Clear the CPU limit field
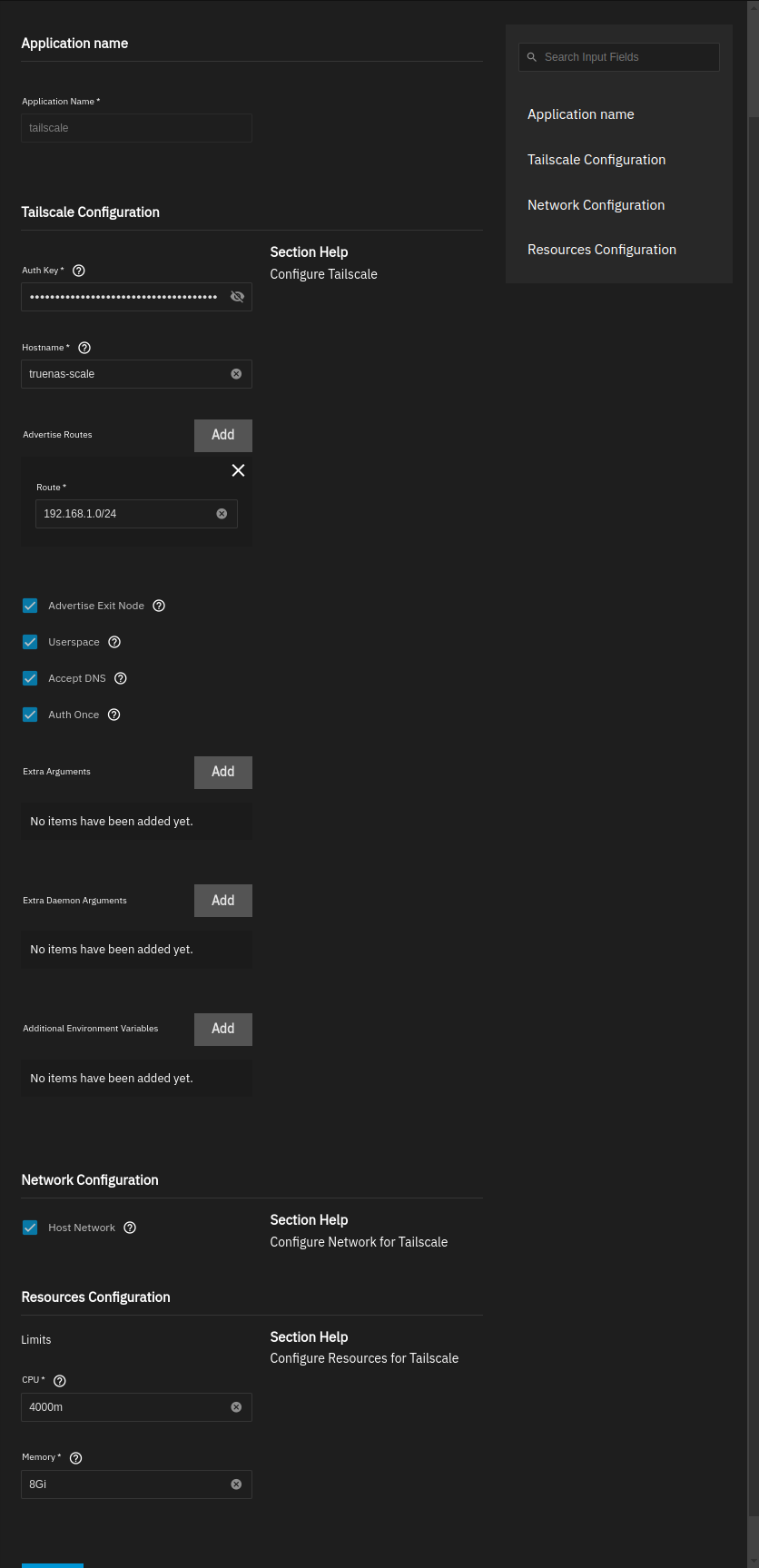 236,1407
